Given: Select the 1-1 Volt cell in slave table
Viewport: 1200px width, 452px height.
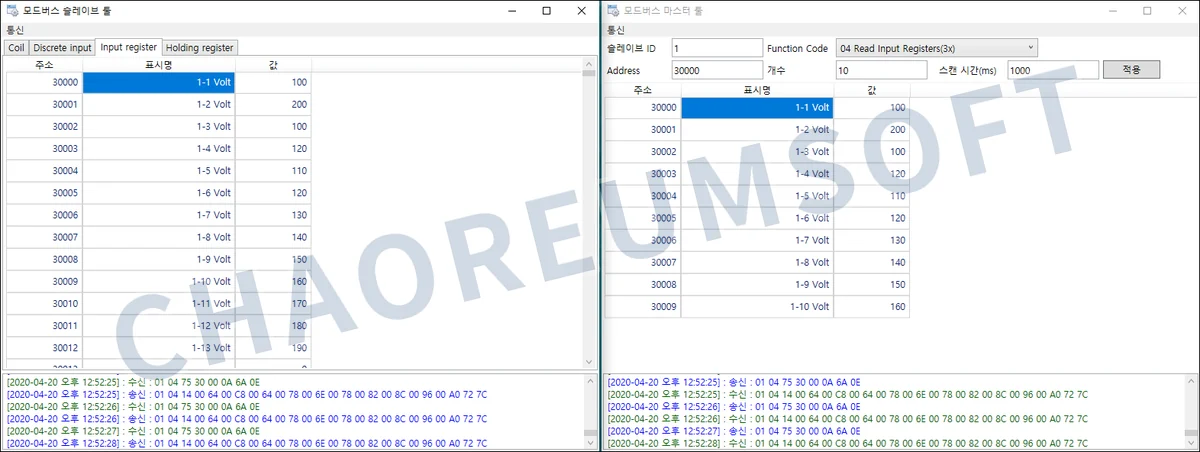Looking at the screenshot, I should pyautogui.click(x=159, y=82).
